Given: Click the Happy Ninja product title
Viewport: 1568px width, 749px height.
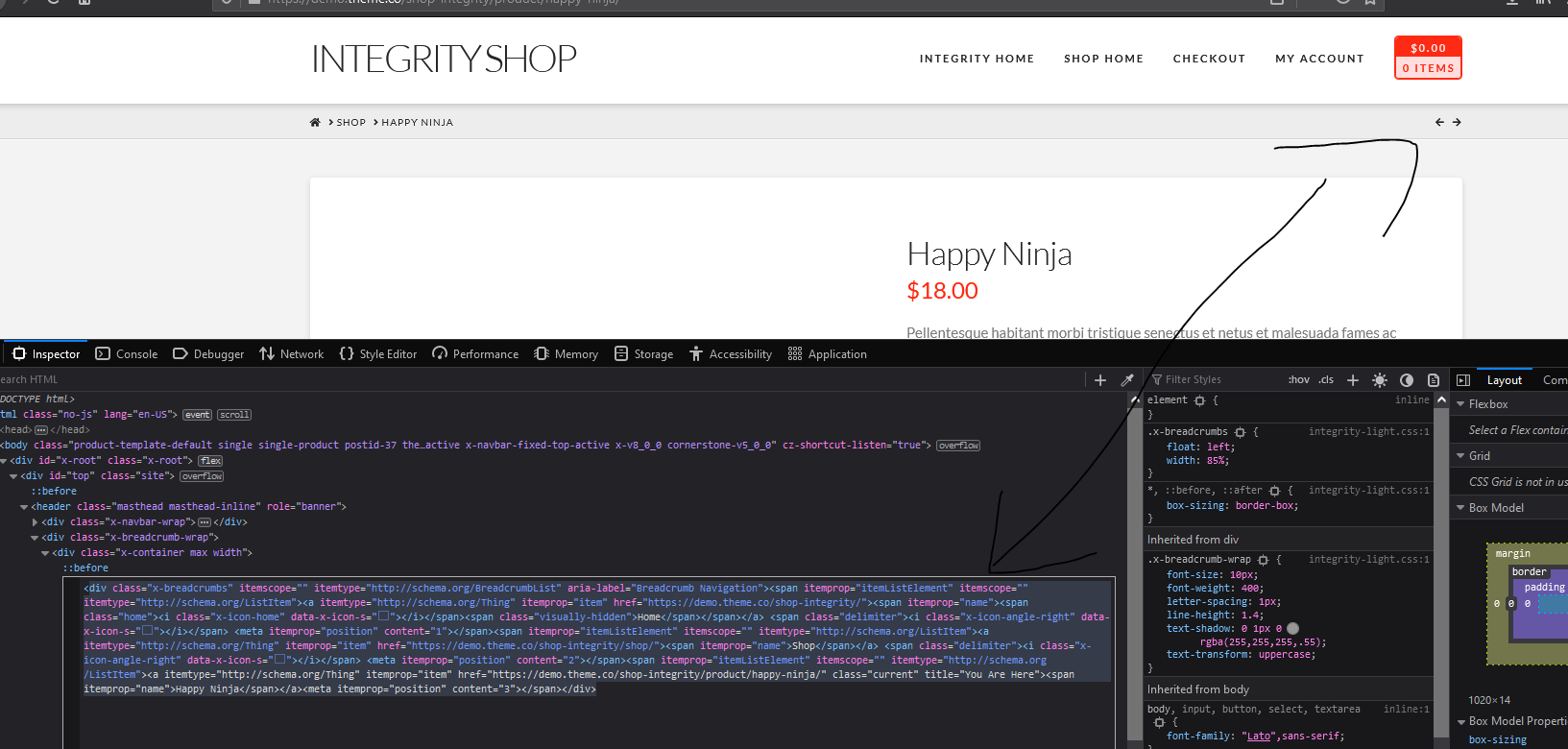Looking at the screenshot, I should (989, 254).
